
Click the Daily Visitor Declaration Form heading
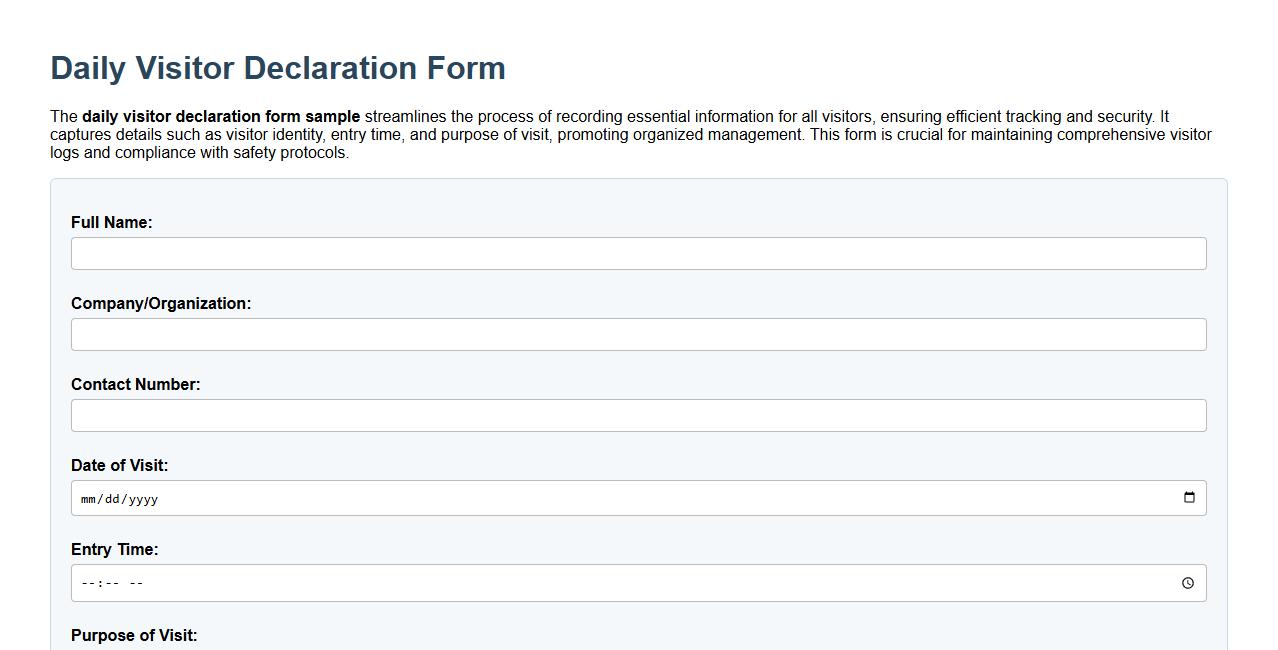[277, 68]
